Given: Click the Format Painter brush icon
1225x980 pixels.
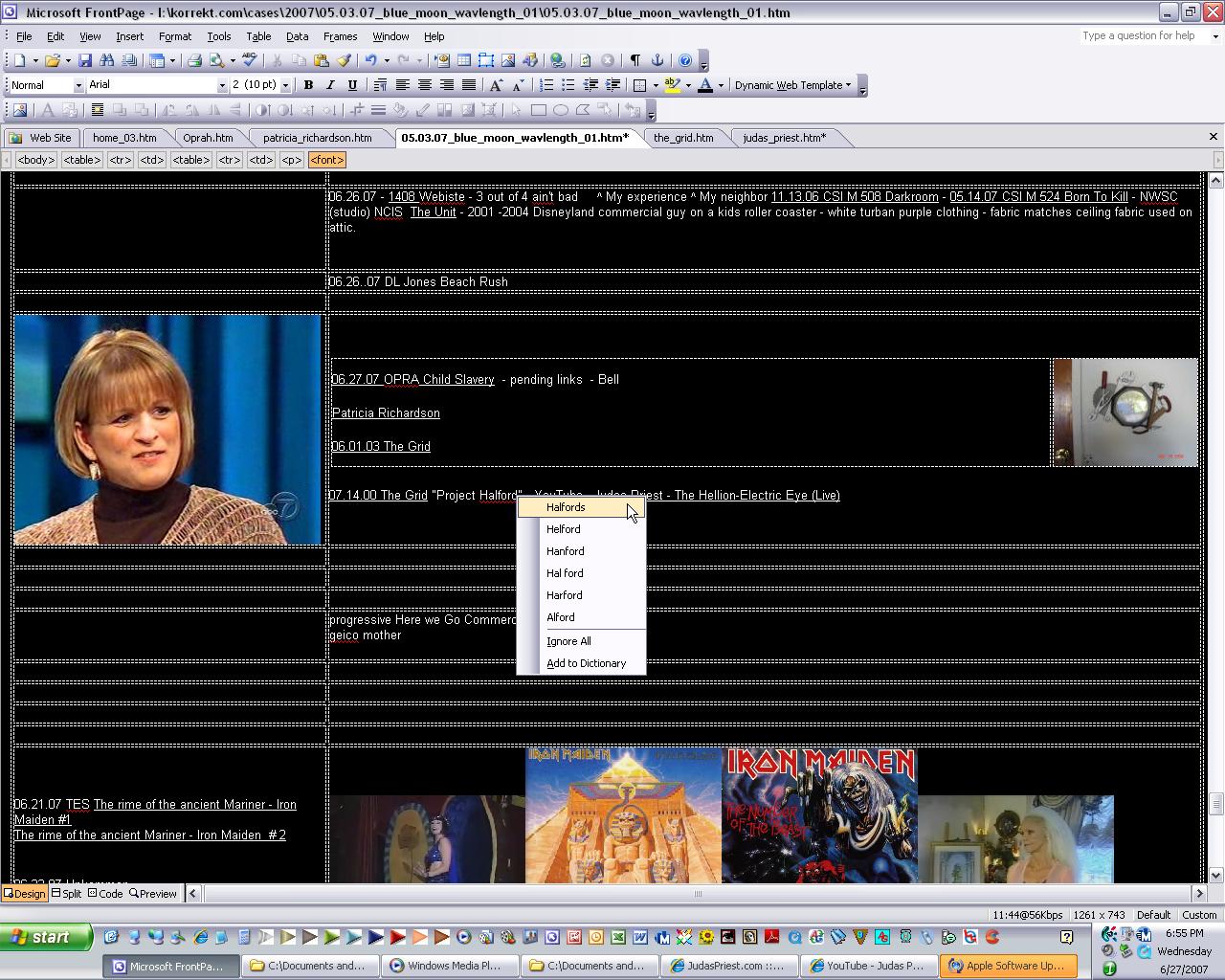Looking at the screenshot, I should coord(344,60).
